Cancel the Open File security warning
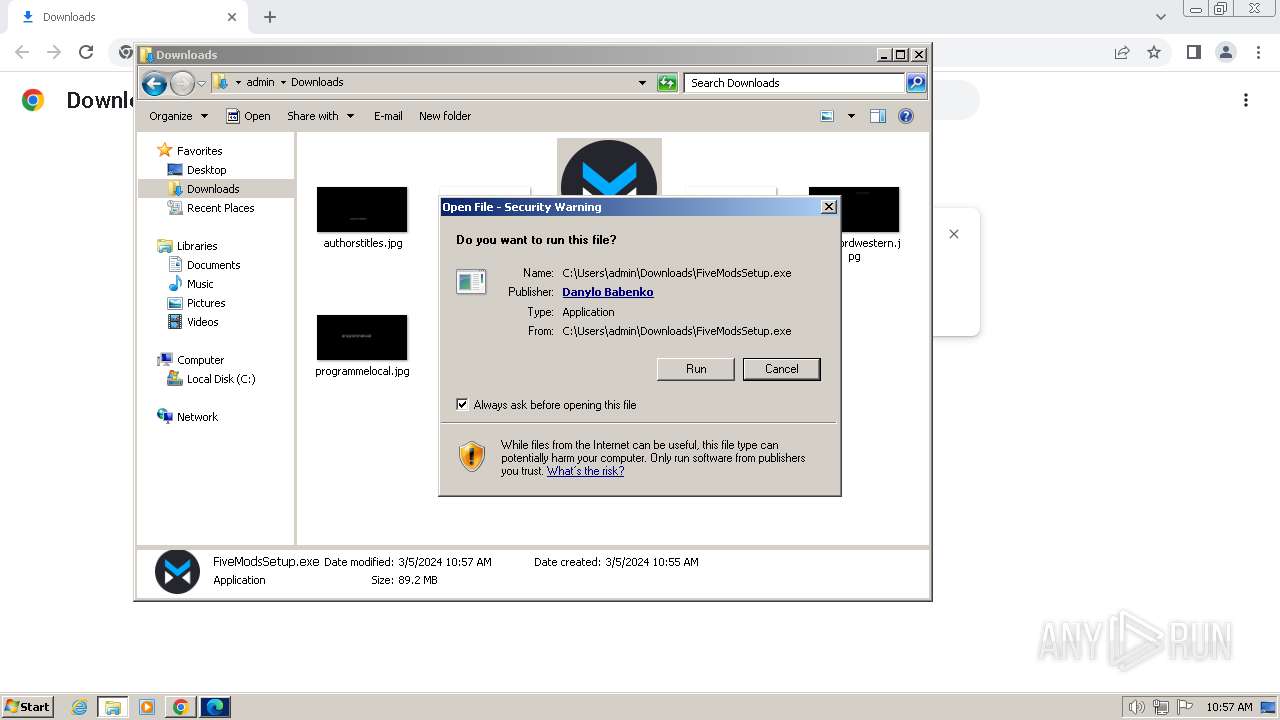1280x720 pixels. [781, 369]
